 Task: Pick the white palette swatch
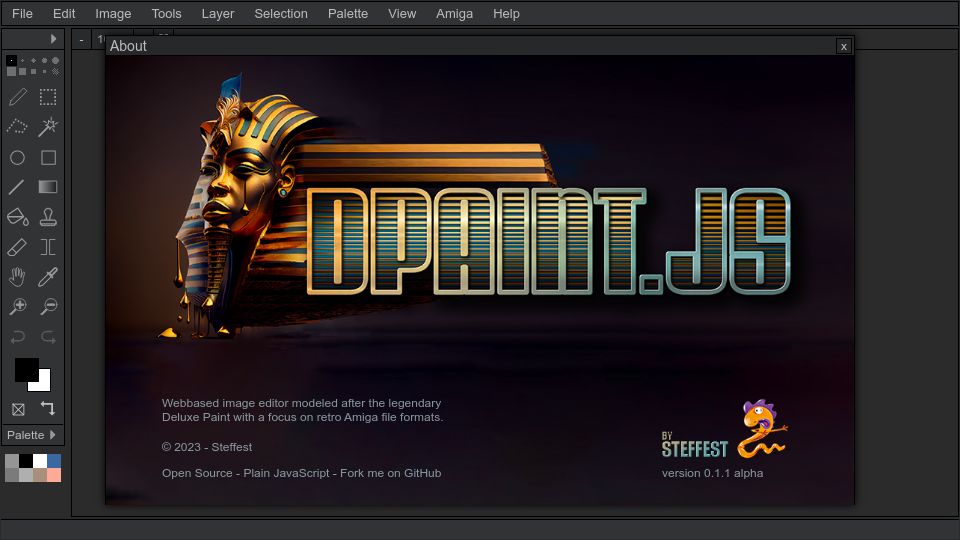tap(40, 461)
